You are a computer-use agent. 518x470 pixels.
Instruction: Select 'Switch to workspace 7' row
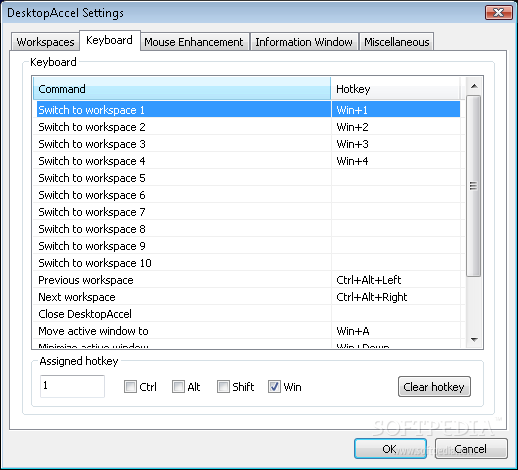(248, 212)
